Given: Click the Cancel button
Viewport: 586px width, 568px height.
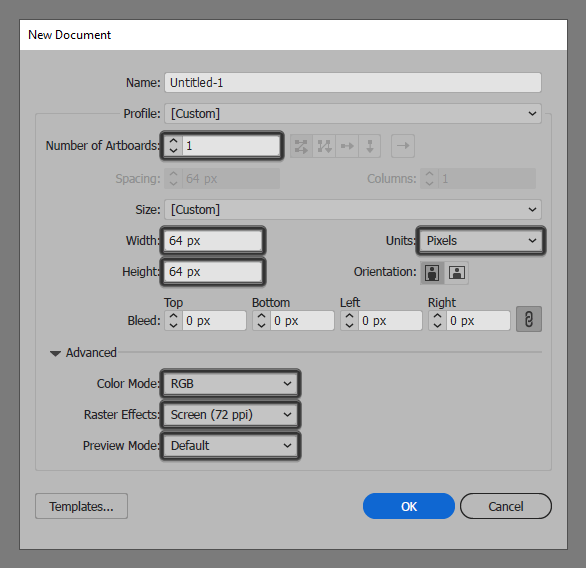Looking at the screenshot, I should coord(506,506).
